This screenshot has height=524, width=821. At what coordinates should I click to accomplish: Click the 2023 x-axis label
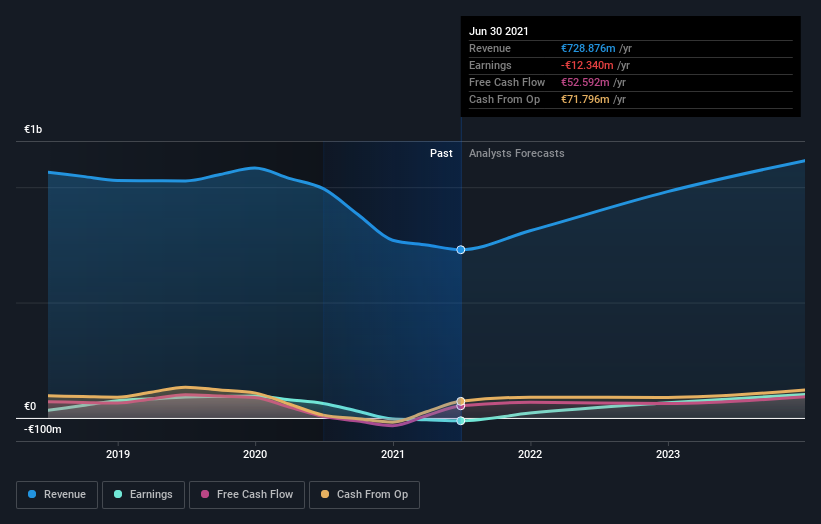pyautogui.click(x=668, y=454)
